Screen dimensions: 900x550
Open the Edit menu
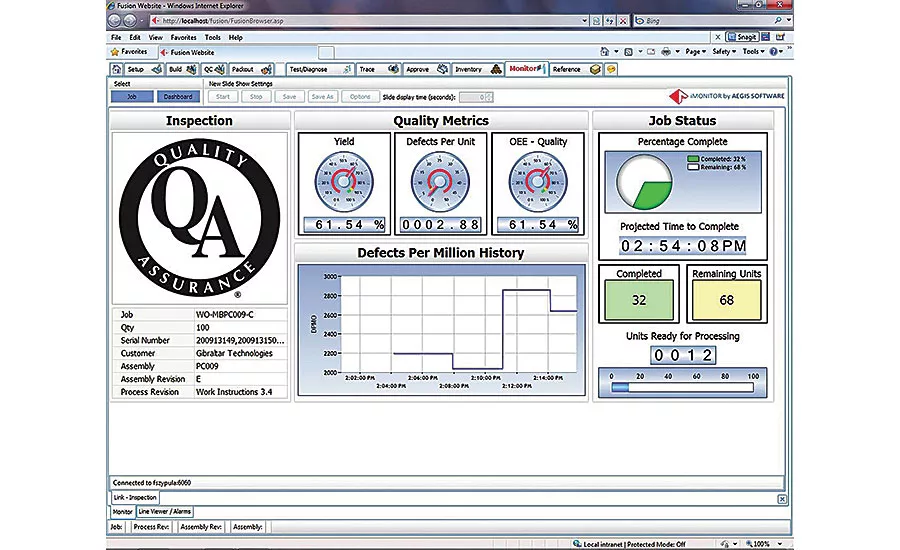pyautogui.click(x=135, y=37)
